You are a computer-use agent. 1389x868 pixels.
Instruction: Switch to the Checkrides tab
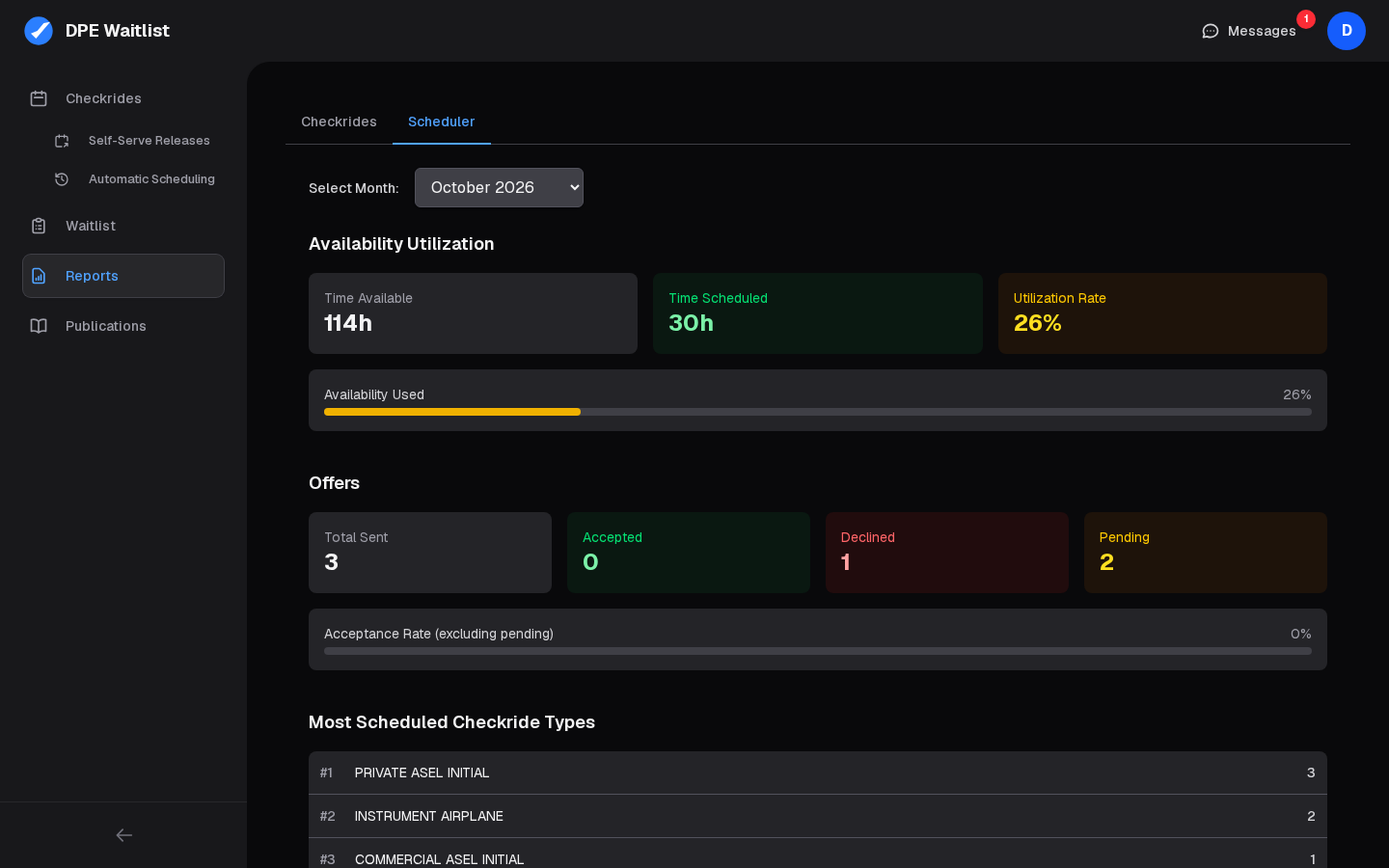pos(339,122)
